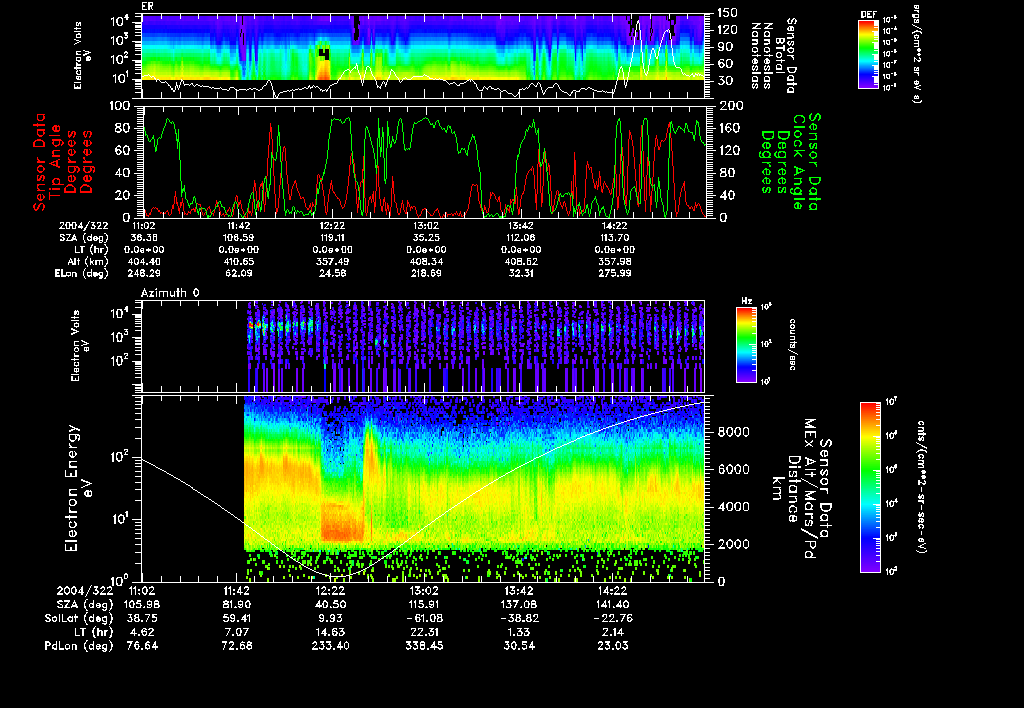Viewport: 1024px width, 708px height.
Task: Click the SZA value 112.06
Action: (520, 238)
